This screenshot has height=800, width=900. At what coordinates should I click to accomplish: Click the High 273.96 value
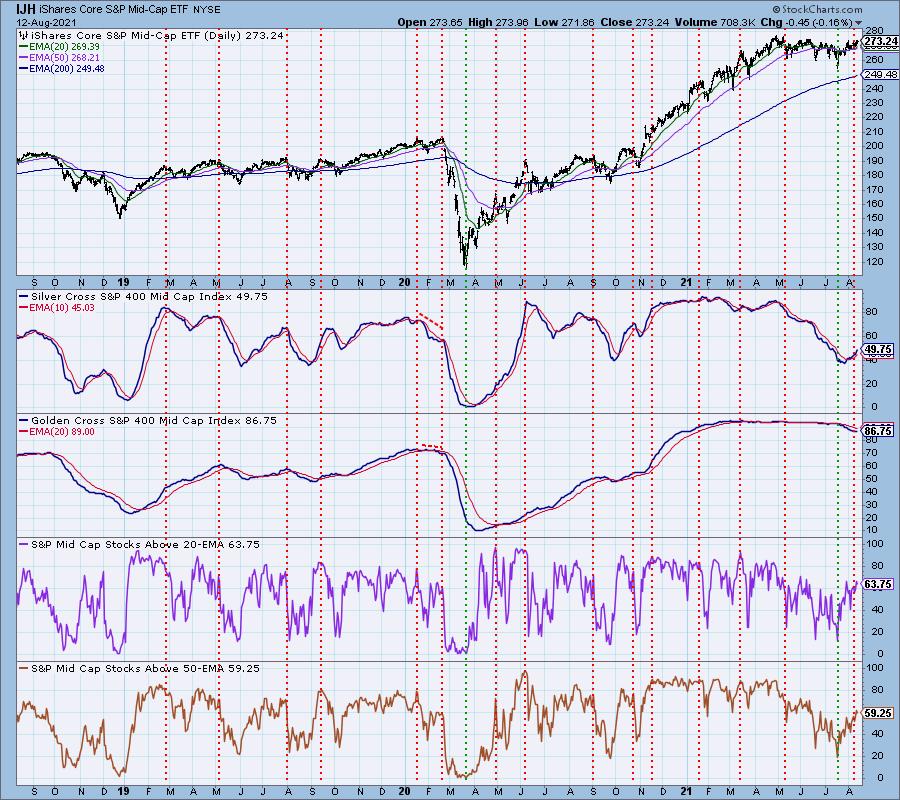point(498,22)
